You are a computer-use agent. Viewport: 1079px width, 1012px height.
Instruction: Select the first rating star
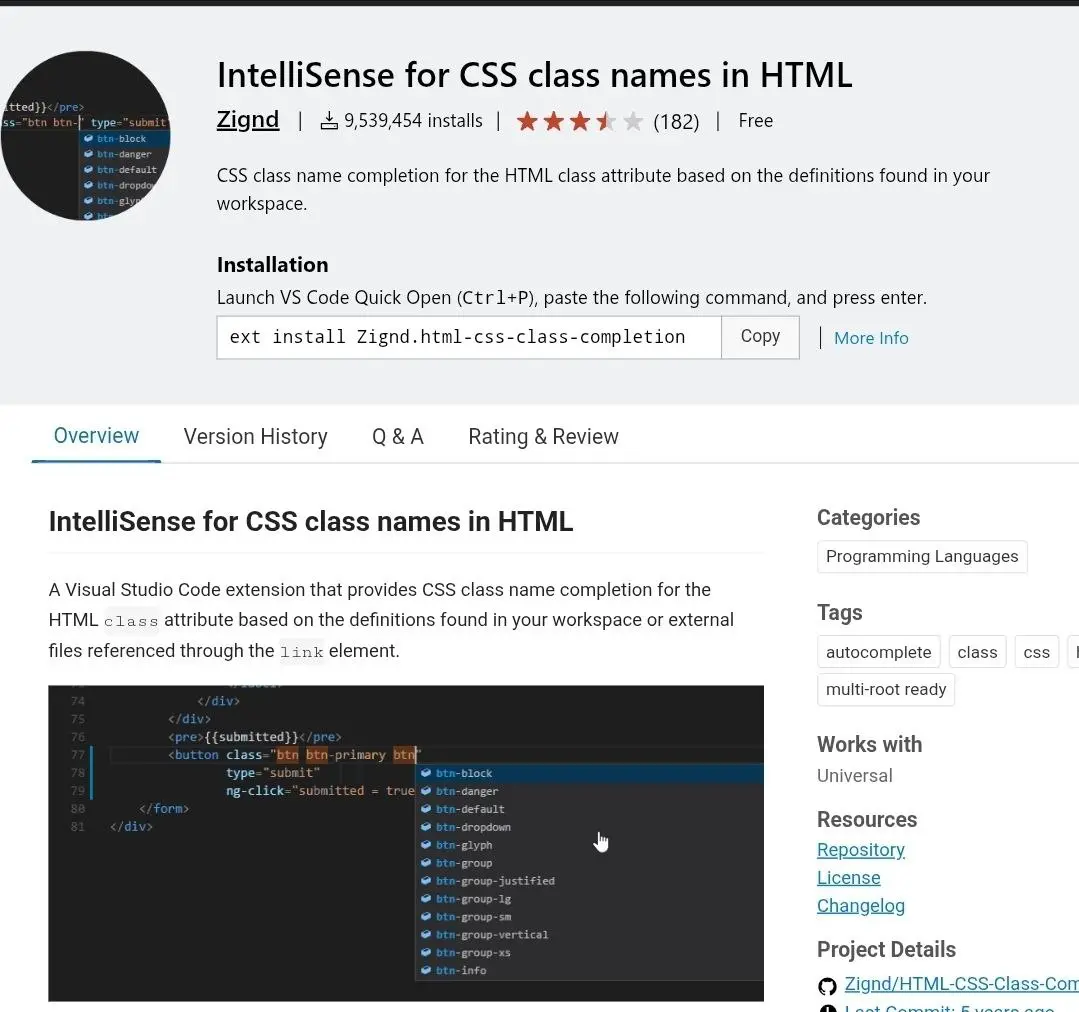coord(527,120)
